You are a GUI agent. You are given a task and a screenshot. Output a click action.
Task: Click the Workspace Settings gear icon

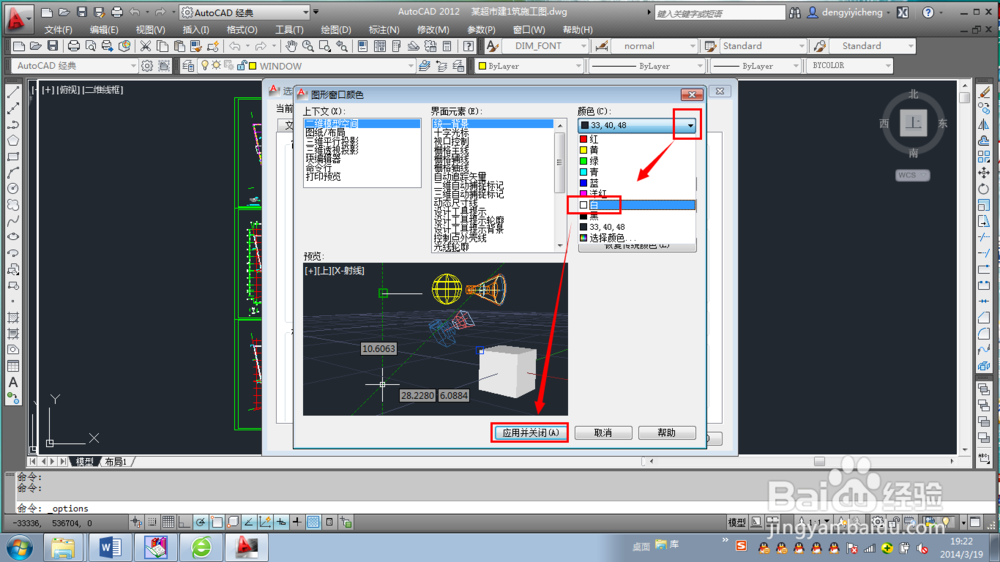(147, 66)
